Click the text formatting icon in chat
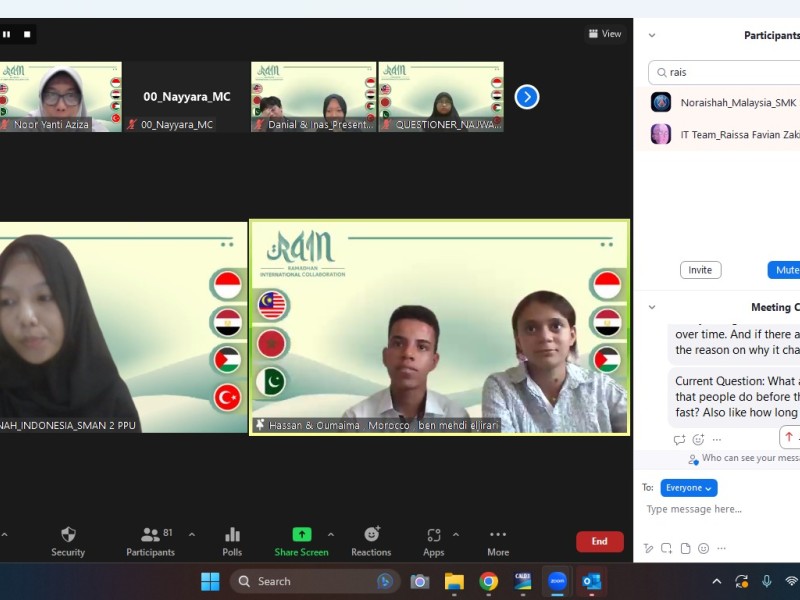The image size is (800, 600). pyautogui.click(x=649, y=548)
